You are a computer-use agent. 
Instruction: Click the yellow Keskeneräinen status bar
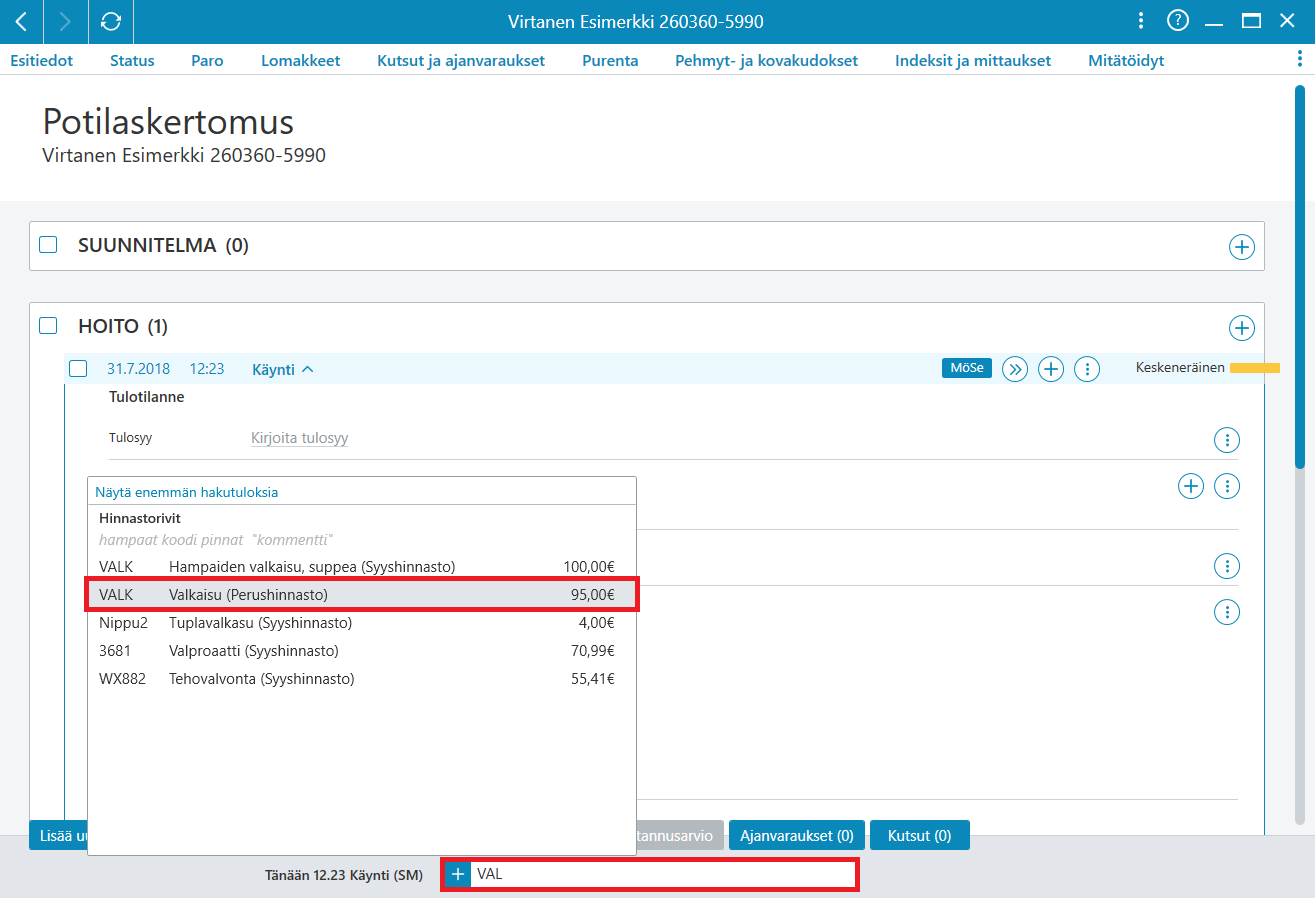click(1255, 368)
